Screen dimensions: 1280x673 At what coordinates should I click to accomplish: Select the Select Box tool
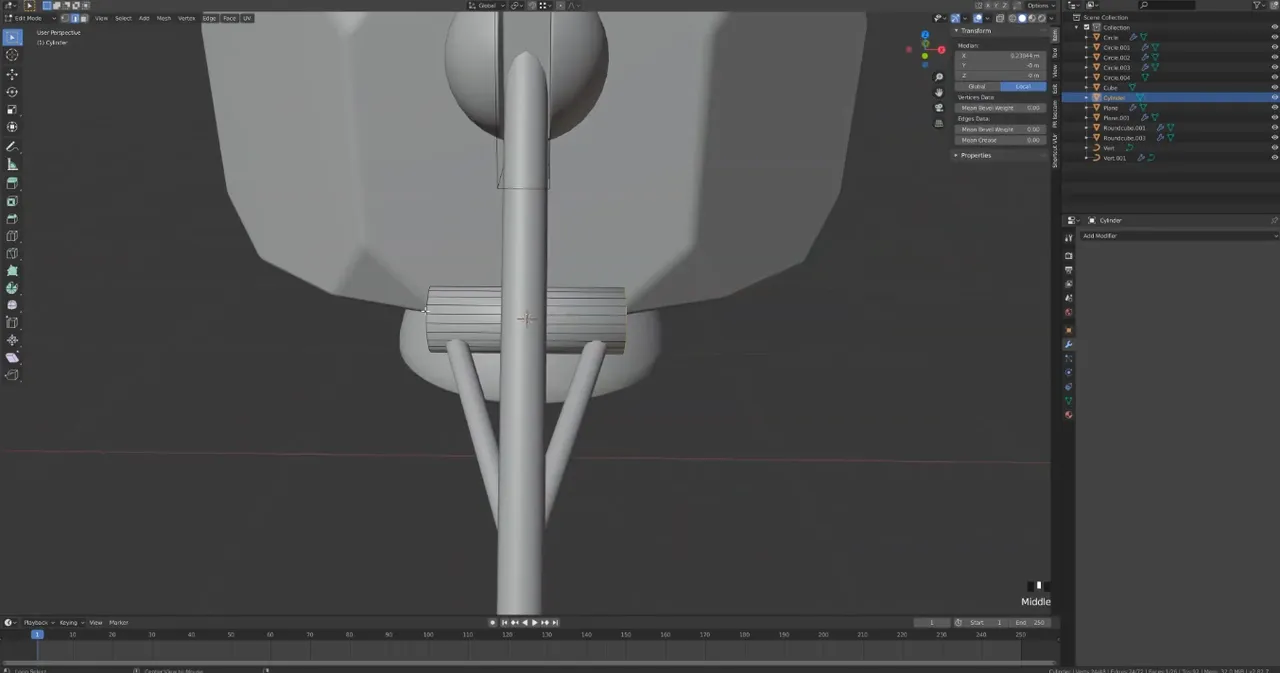tap(12, 38)
